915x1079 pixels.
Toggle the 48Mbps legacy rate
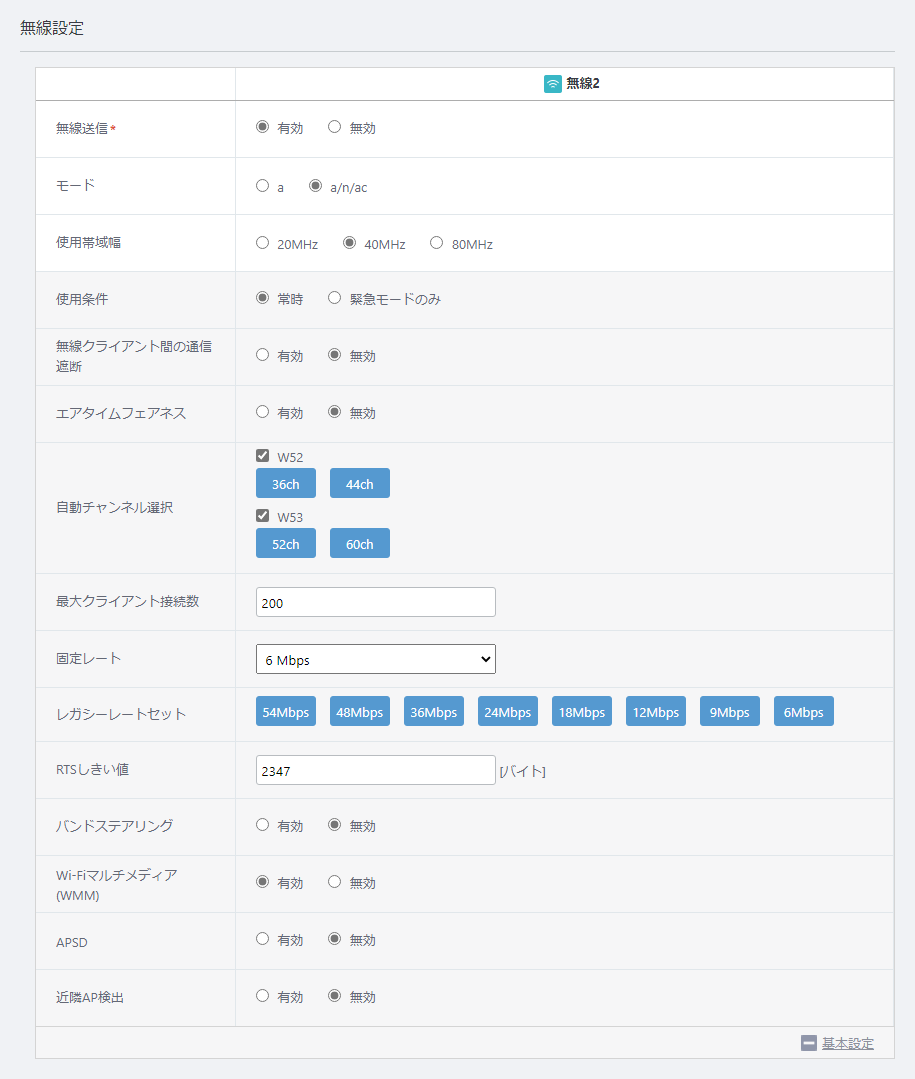[360, 712]
